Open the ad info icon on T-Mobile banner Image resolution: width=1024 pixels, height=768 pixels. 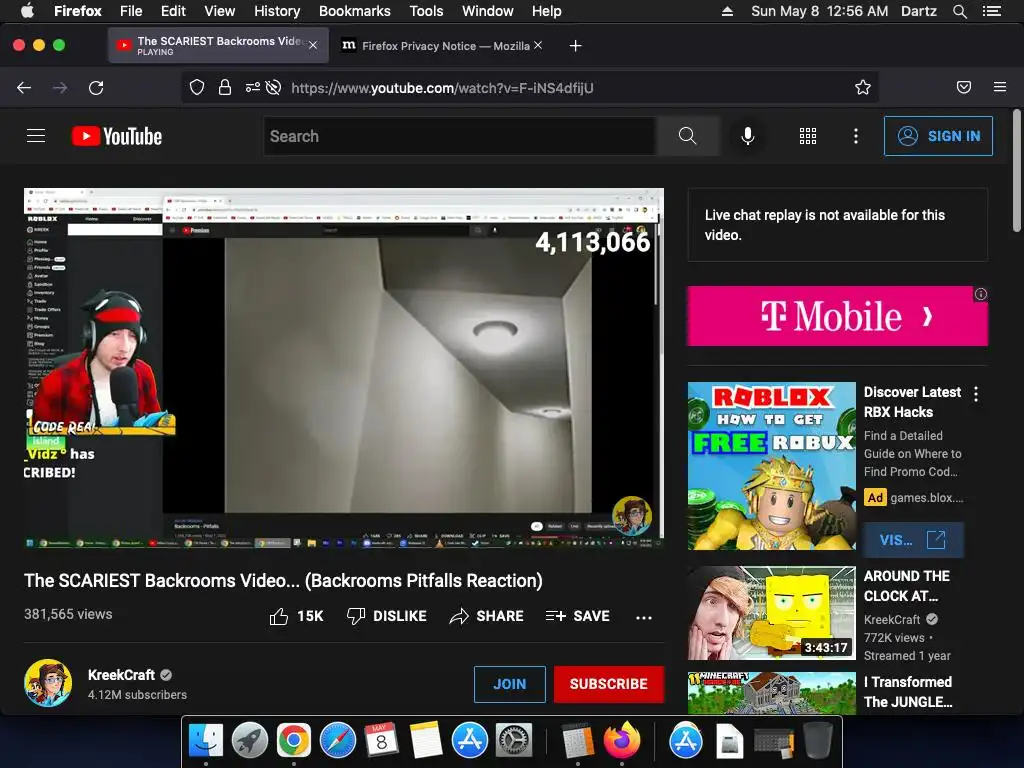pos(980,294)
